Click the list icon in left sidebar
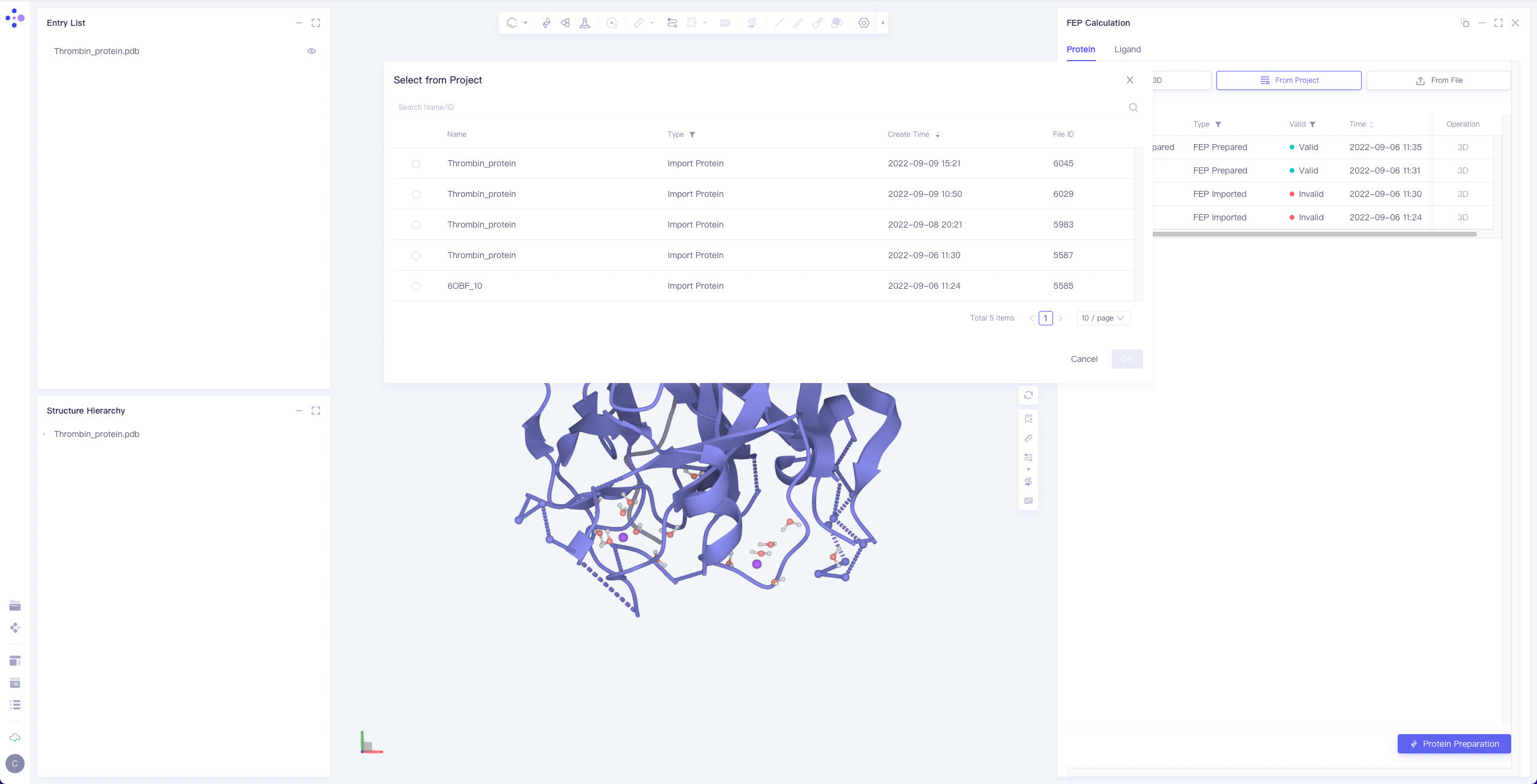The image size is (1537, 784). click(x=15, y=705)
